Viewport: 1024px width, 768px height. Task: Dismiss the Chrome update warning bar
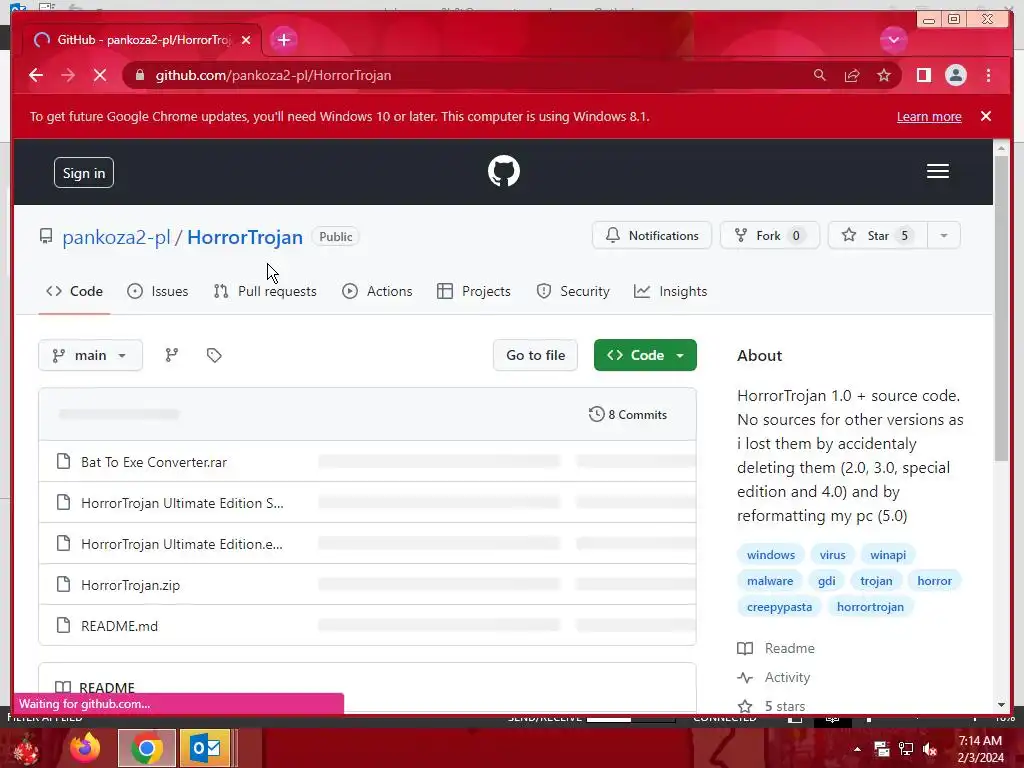coord(986,116)
